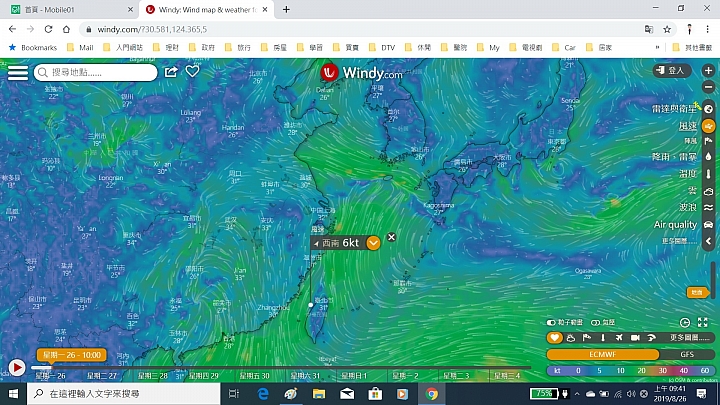
Task: Bookmark this page with star icon
Action: [667, 29]
